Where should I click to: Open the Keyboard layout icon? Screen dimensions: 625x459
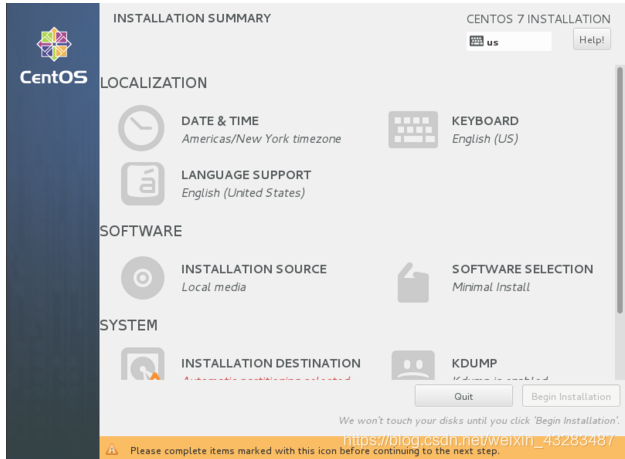point(413,129)
